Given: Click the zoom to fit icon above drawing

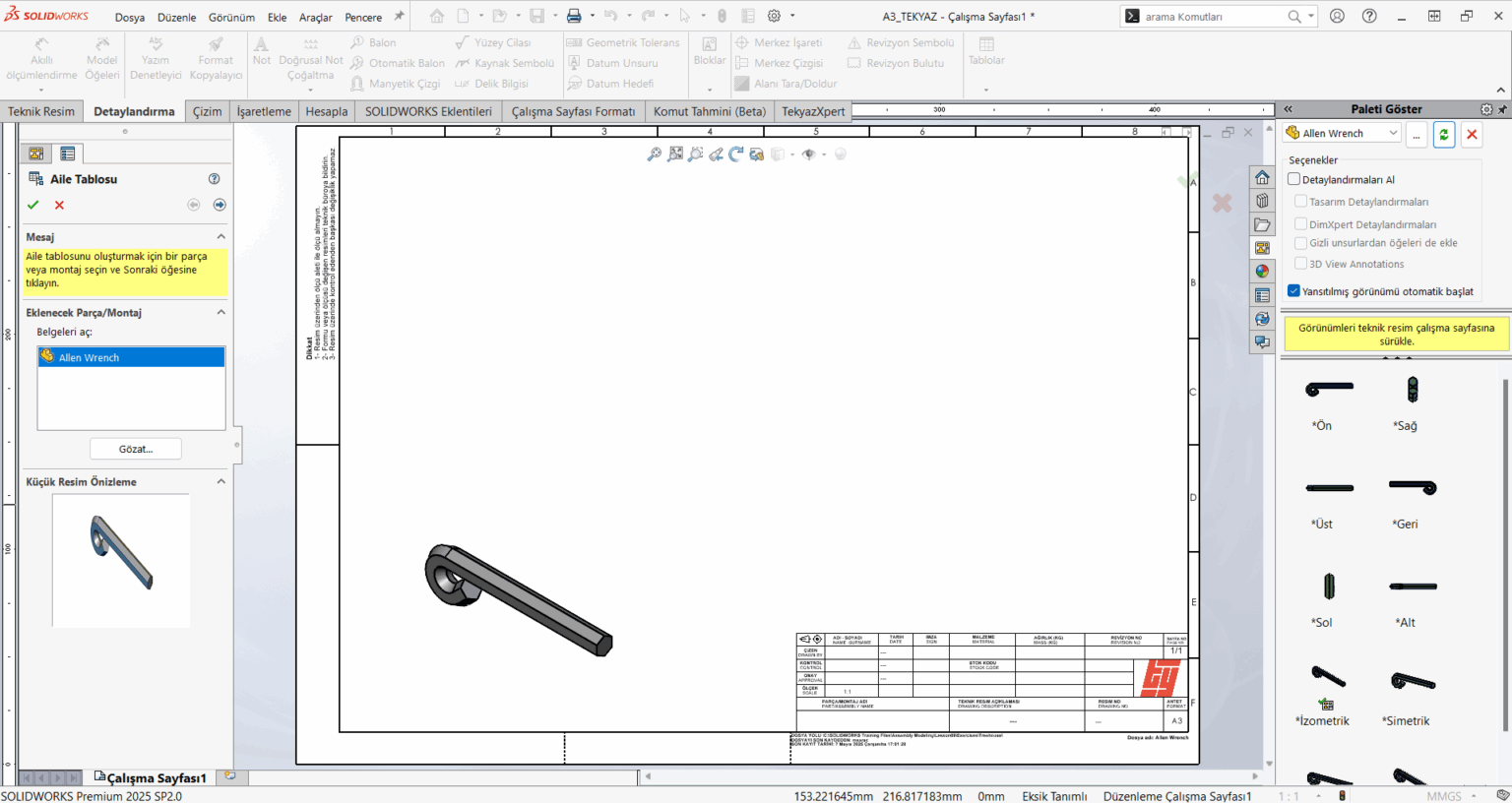Looking at the screenshot, I should coord(675,154).
